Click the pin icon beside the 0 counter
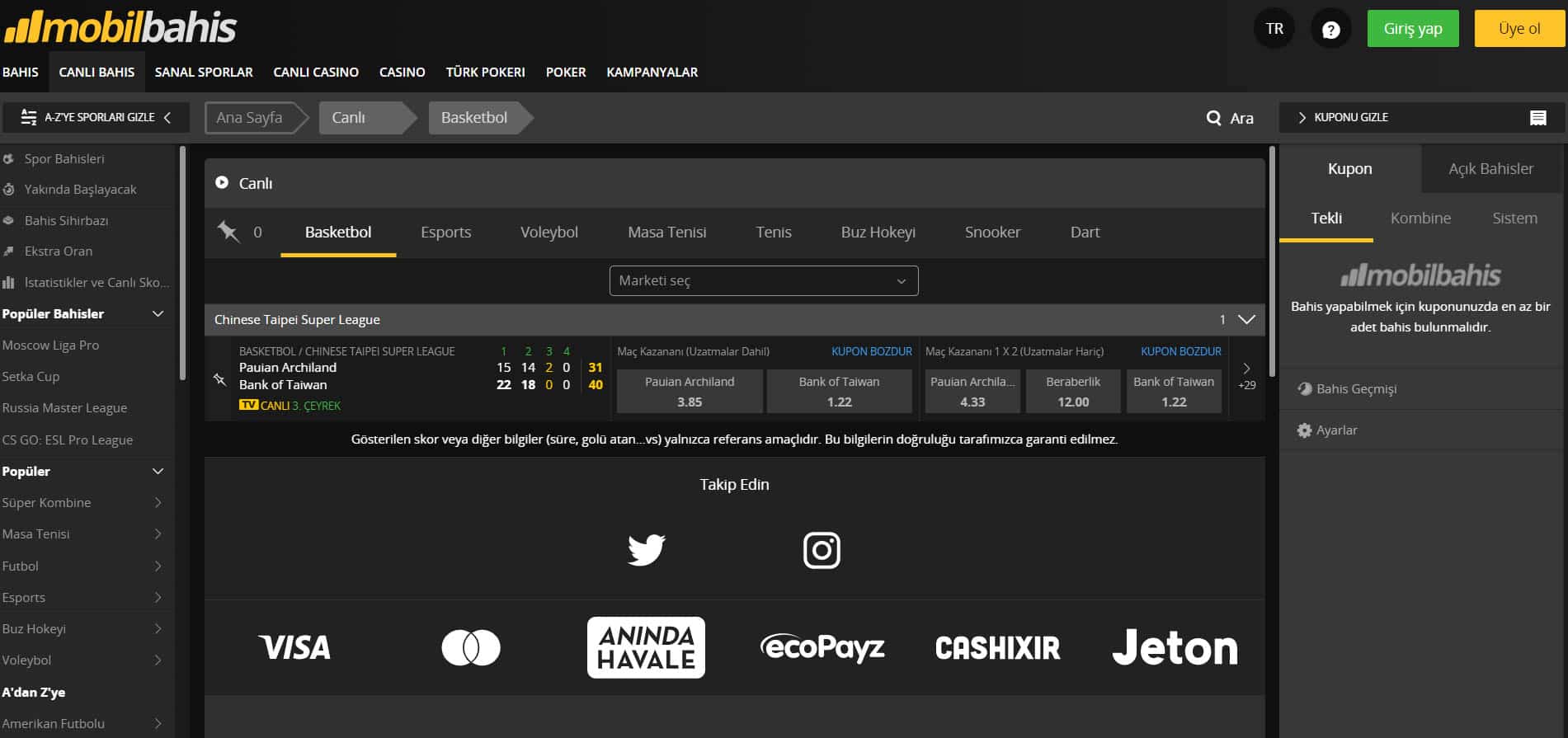1568x738 pixels. pyautogui.click(x=228, y=232)
